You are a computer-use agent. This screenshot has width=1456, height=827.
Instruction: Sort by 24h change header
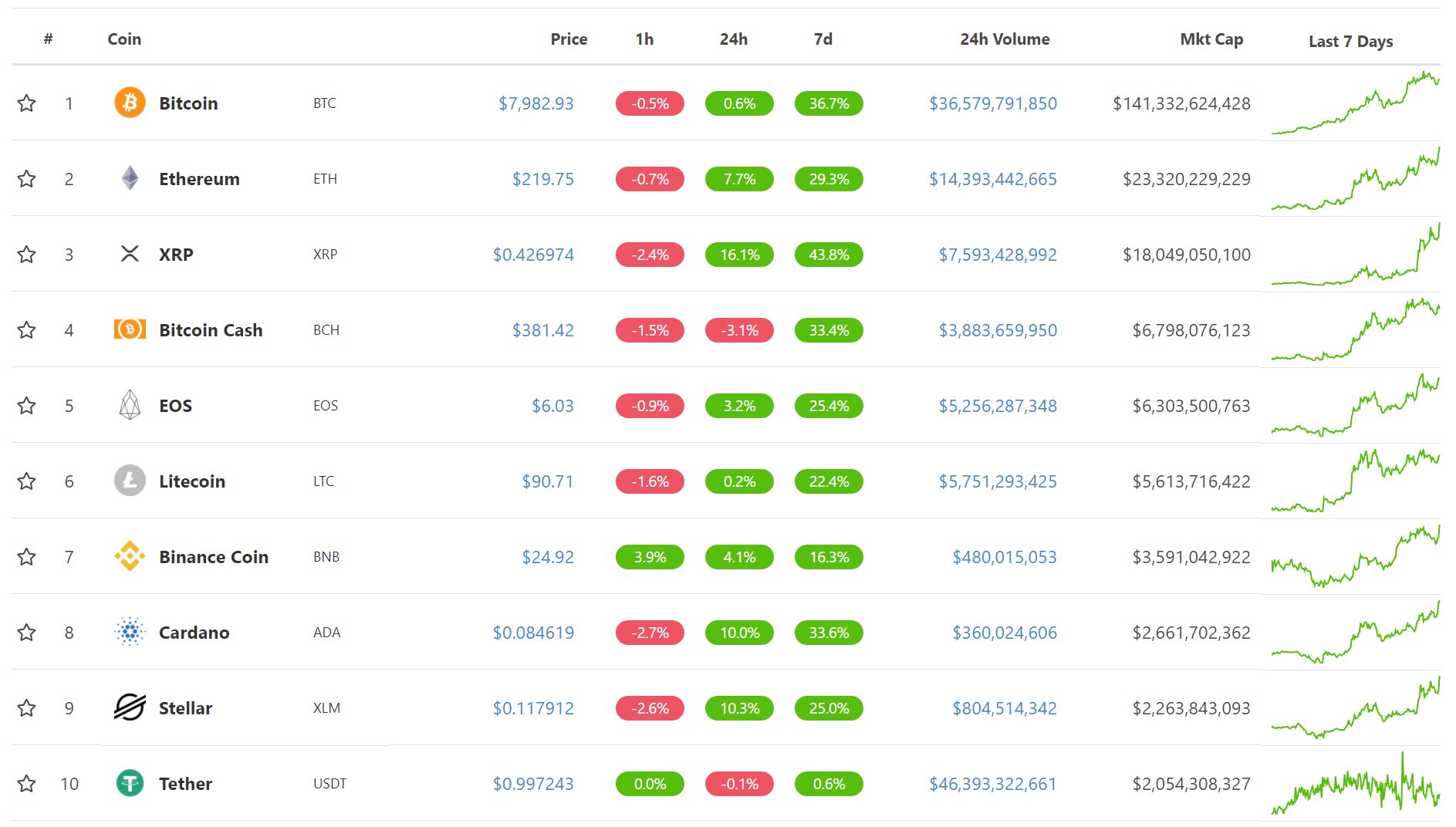734,39
